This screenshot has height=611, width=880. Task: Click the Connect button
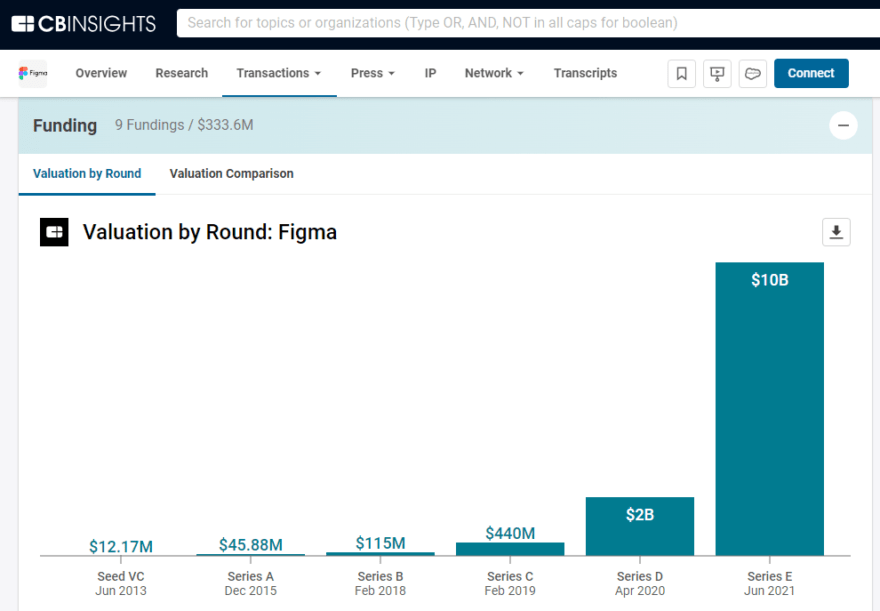[811, 72]
